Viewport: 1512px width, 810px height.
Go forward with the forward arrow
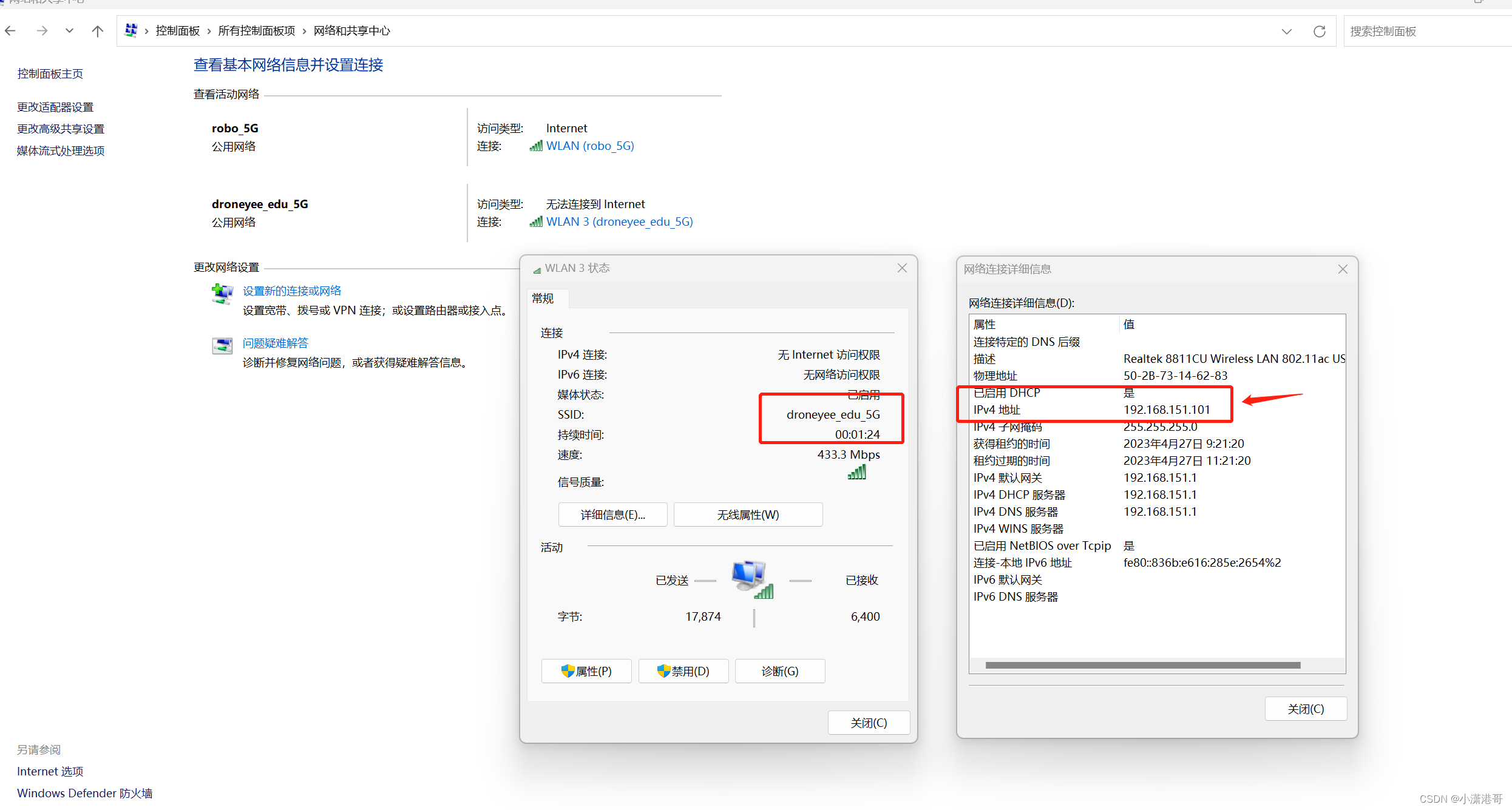41,31
